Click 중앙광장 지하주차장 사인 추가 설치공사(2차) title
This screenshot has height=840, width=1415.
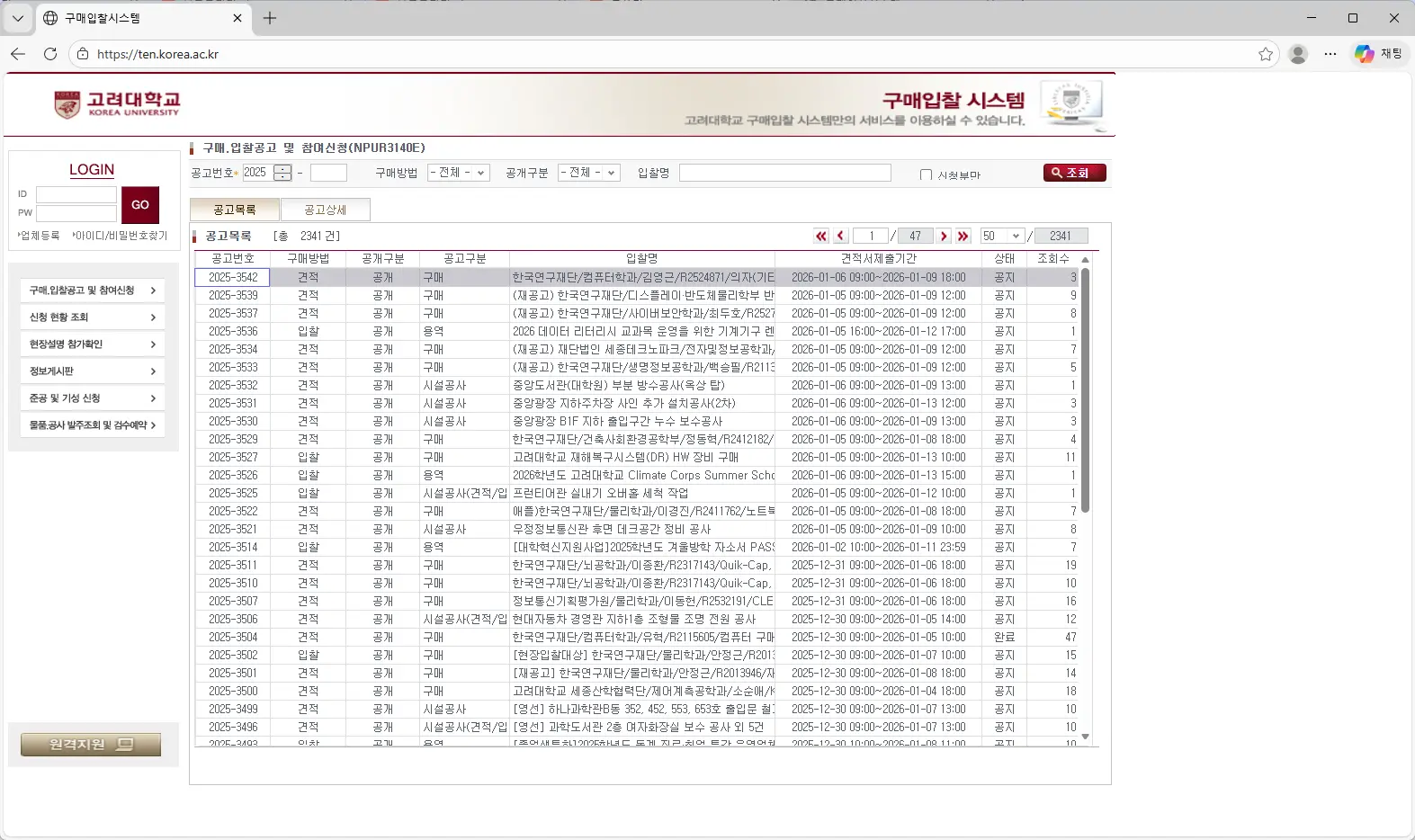click(624, 403)
